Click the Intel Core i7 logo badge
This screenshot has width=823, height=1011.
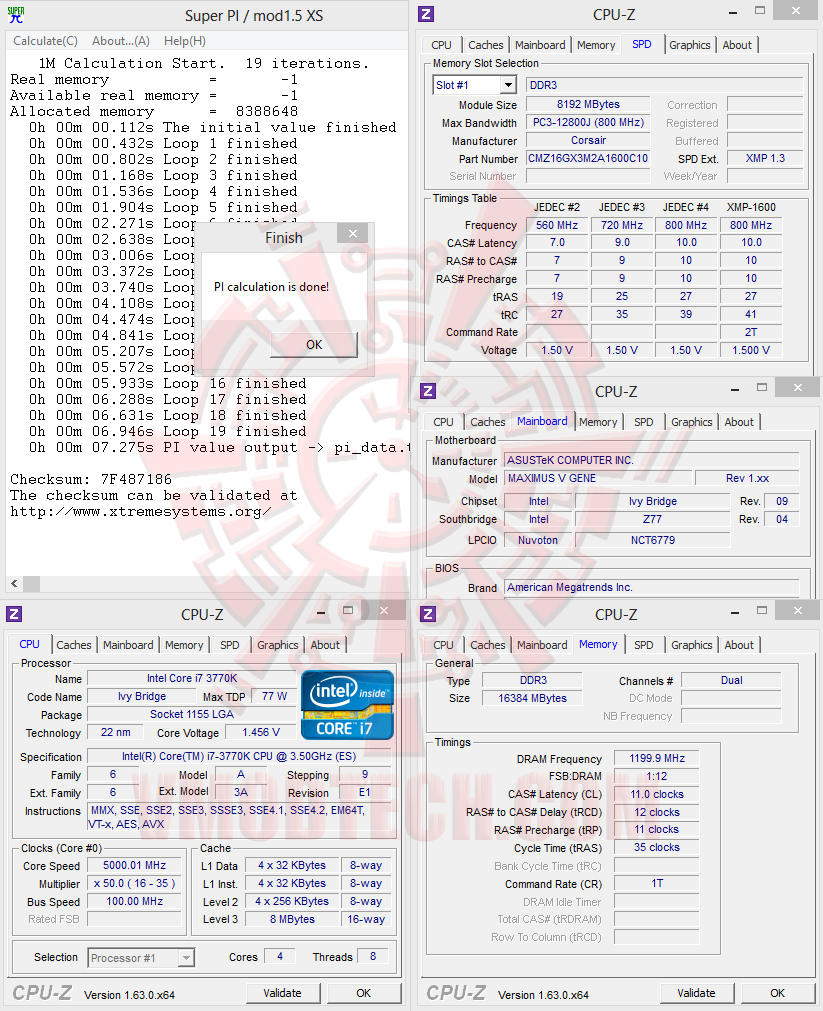[x=347, y=705]
